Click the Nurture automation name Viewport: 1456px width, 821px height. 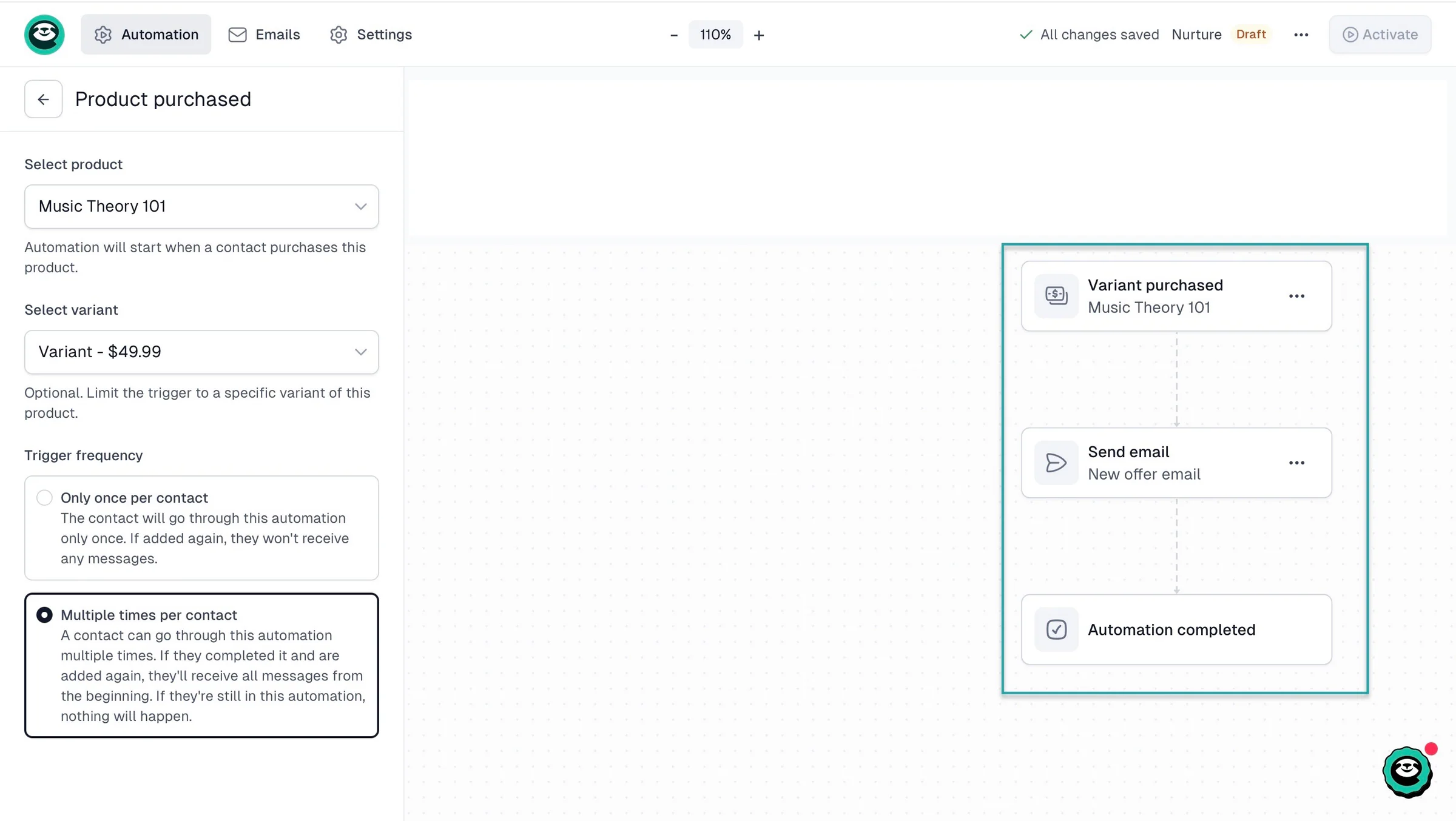(1196, 35)
